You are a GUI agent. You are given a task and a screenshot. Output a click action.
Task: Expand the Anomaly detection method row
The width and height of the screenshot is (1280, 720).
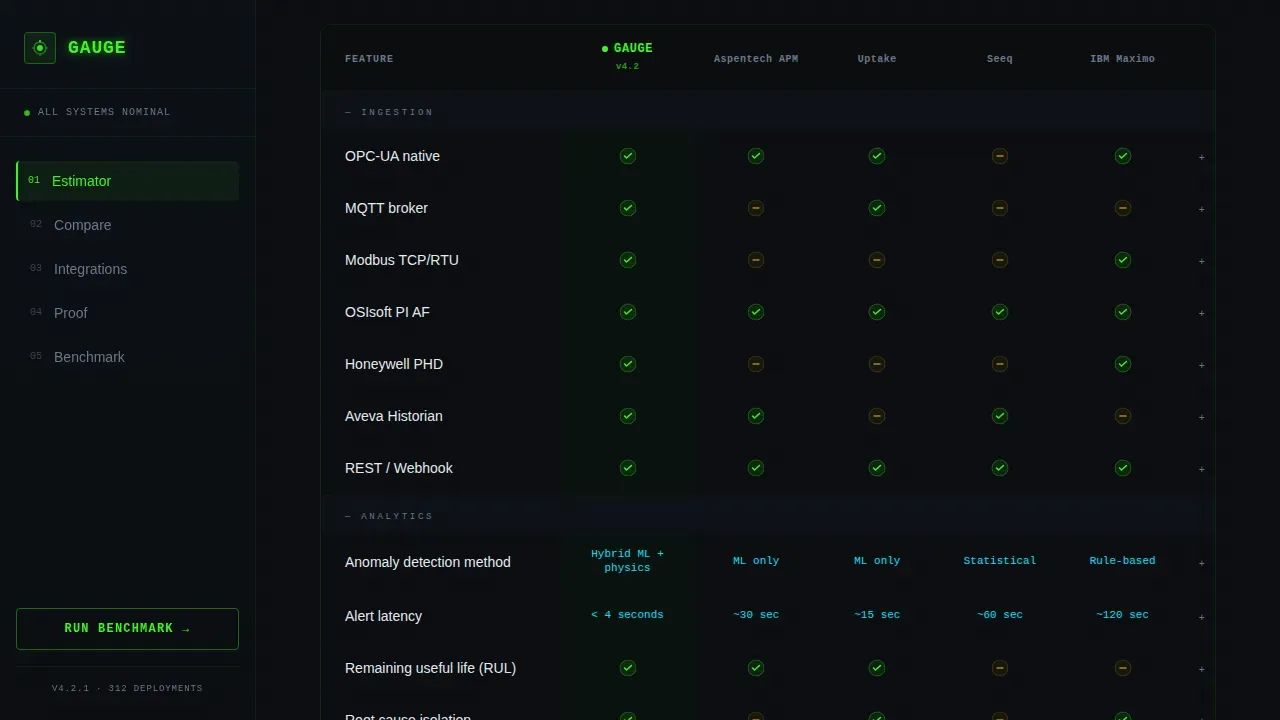coord(1201,563)
